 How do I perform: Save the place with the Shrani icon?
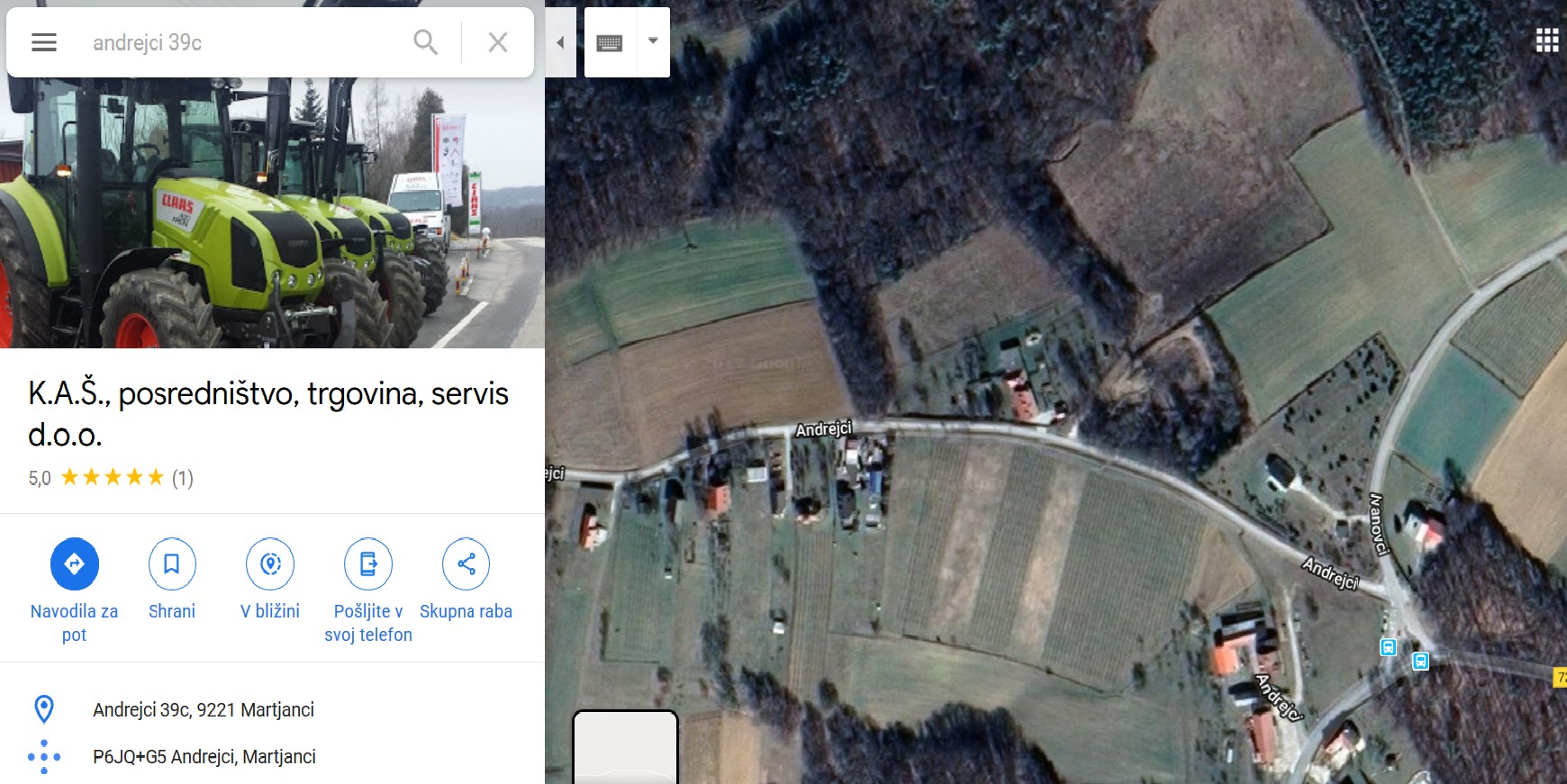[x=172, y=563]
